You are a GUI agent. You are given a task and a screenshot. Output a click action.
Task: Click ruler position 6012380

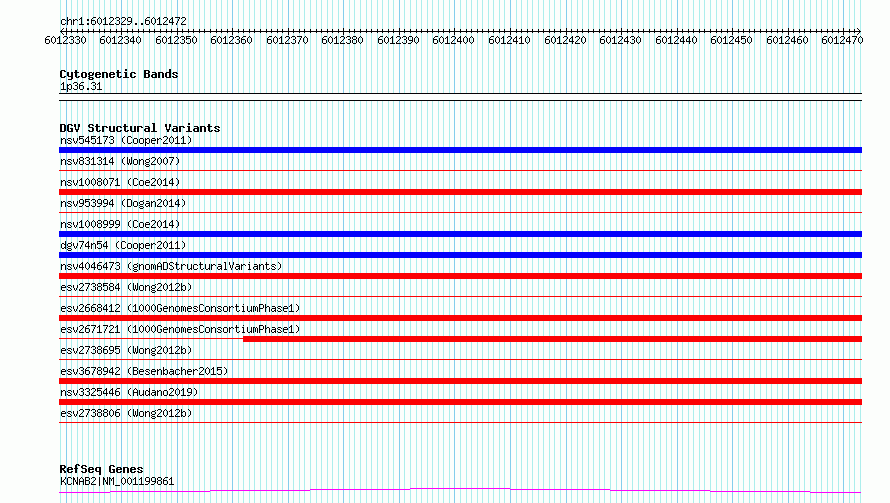342,40
